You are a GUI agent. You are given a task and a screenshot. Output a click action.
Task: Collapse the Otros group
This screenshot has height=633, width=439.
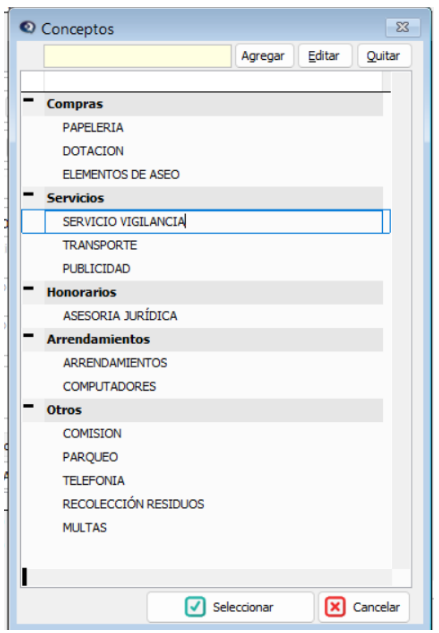tap(28, 406)
